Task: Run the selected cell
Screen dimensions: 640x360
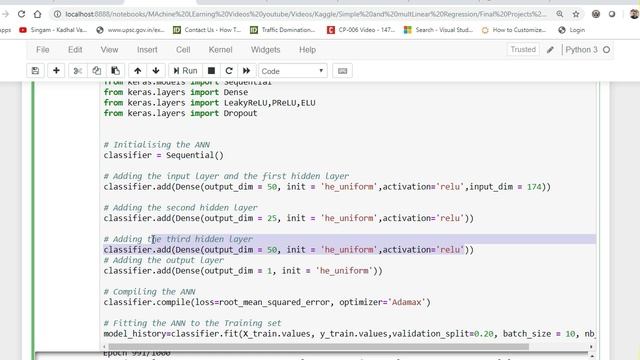Action: coord(185,71)
